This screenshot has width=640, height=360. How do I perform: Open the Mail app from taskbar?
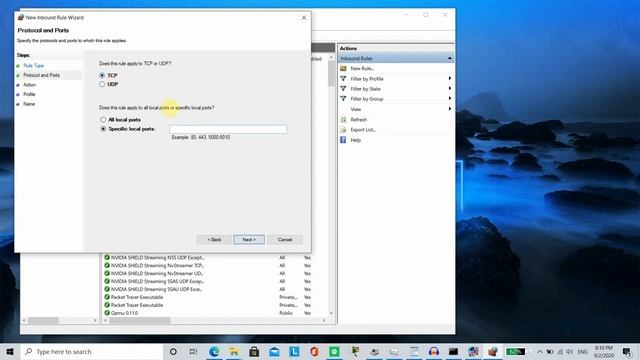pos(274,351)
